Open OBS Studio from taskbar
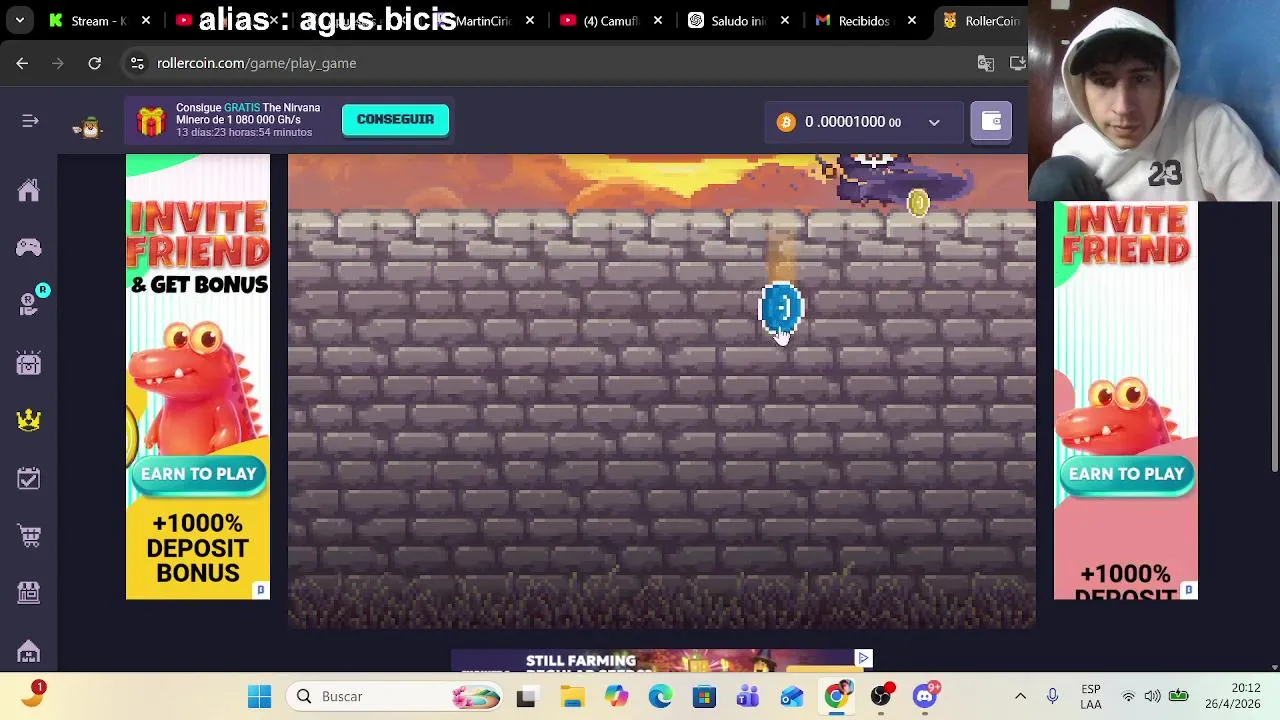Screen dimensions: 1280x720 [x=881, y=696]
